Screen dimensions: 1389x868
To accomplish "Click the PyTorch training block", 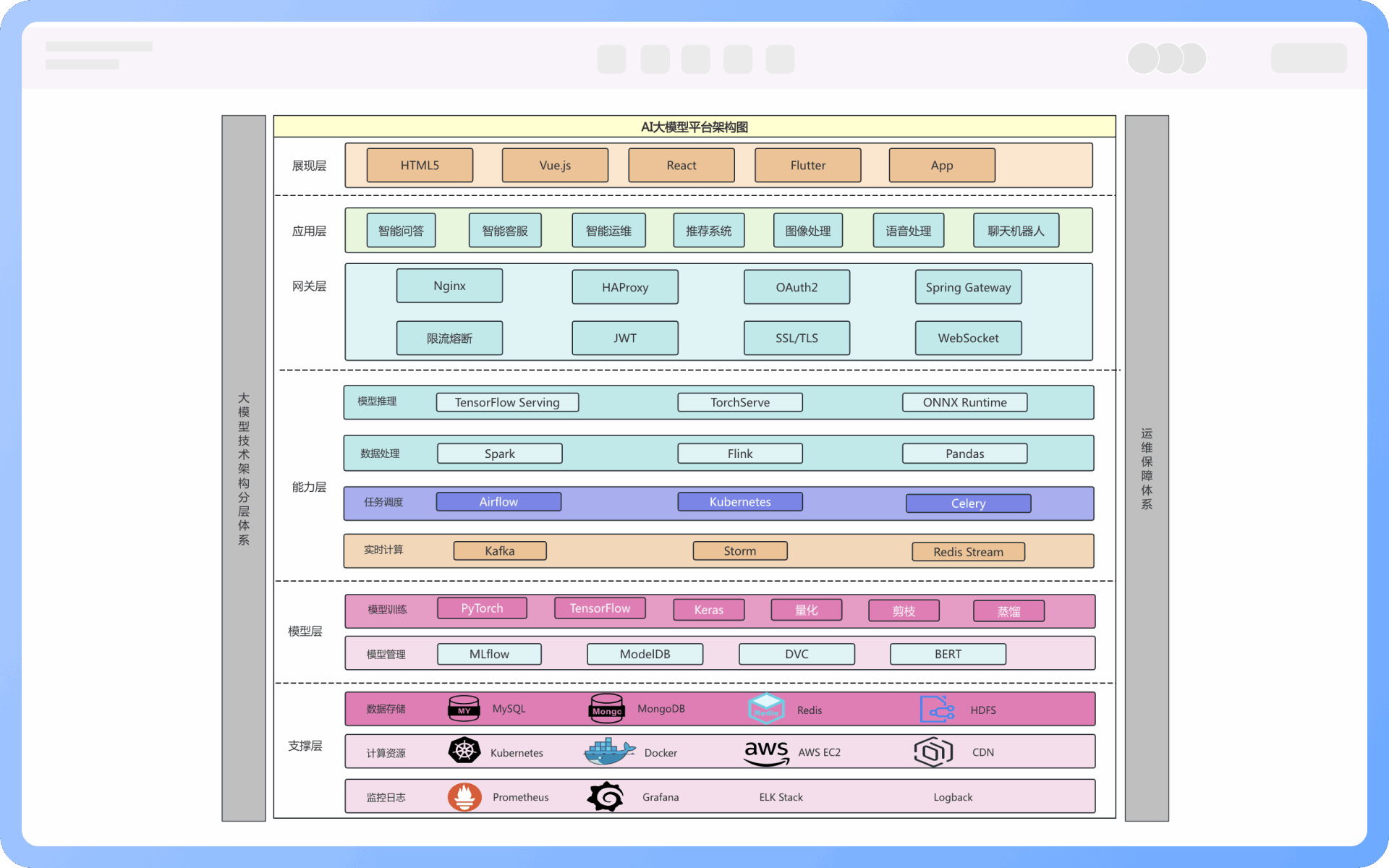I will point(482,608).
